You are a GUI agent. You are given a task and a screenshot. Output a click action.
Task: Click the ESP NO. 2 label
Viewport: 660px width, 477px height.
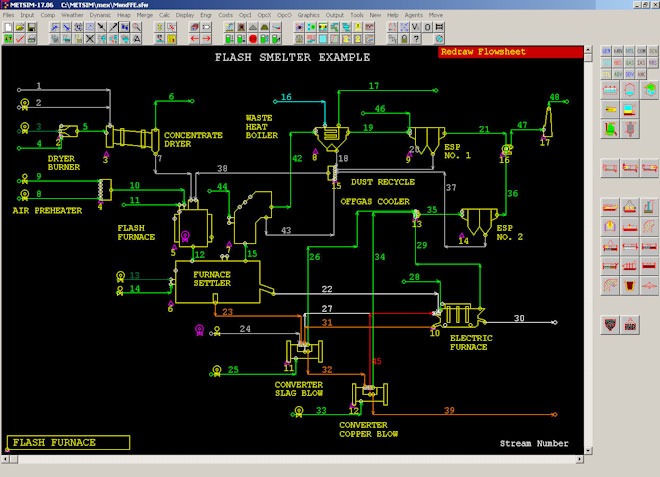pyautogui.click(x=510, y=232)
